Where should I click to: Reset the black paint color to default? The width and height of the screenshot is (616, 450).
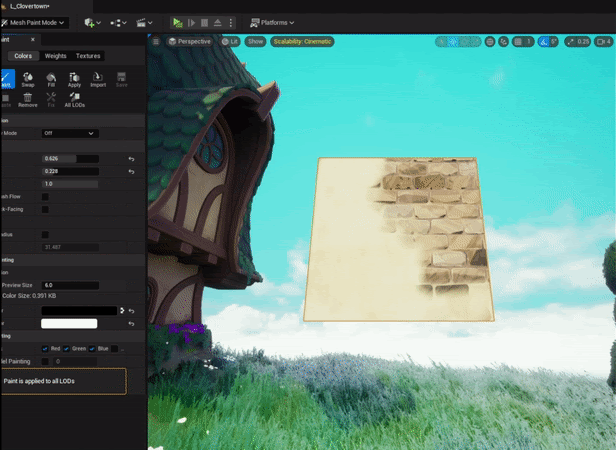tap(131, 311)
